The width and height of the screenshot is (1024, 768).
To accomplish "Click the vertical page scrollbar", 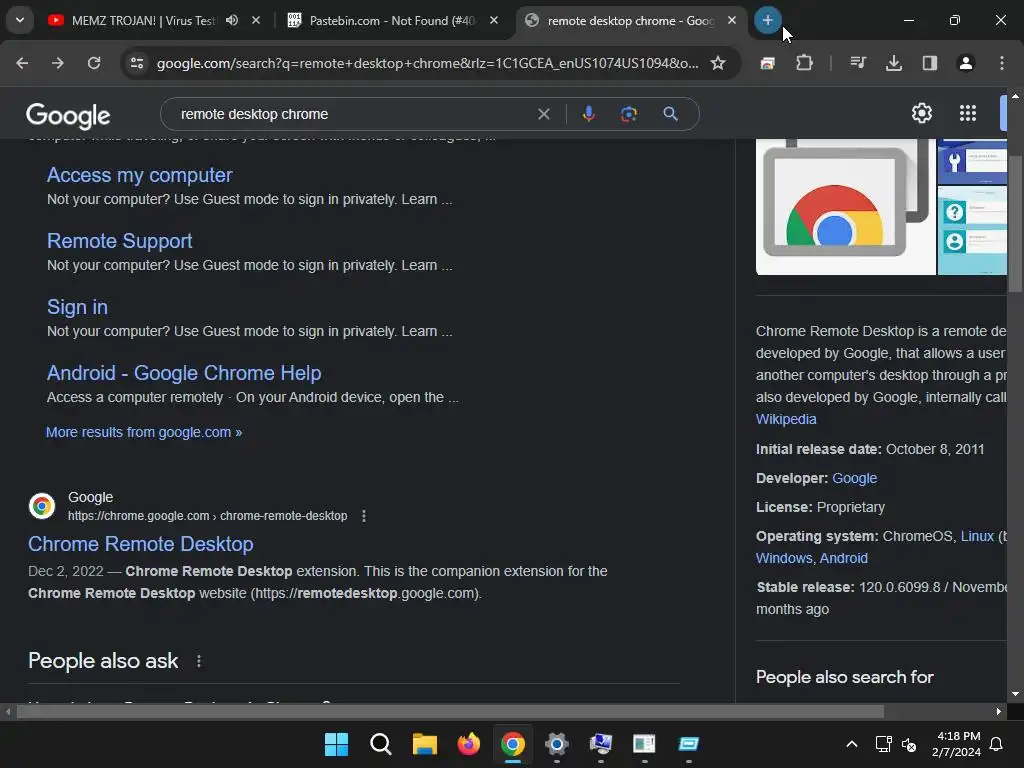I will tap(1015, 223).
